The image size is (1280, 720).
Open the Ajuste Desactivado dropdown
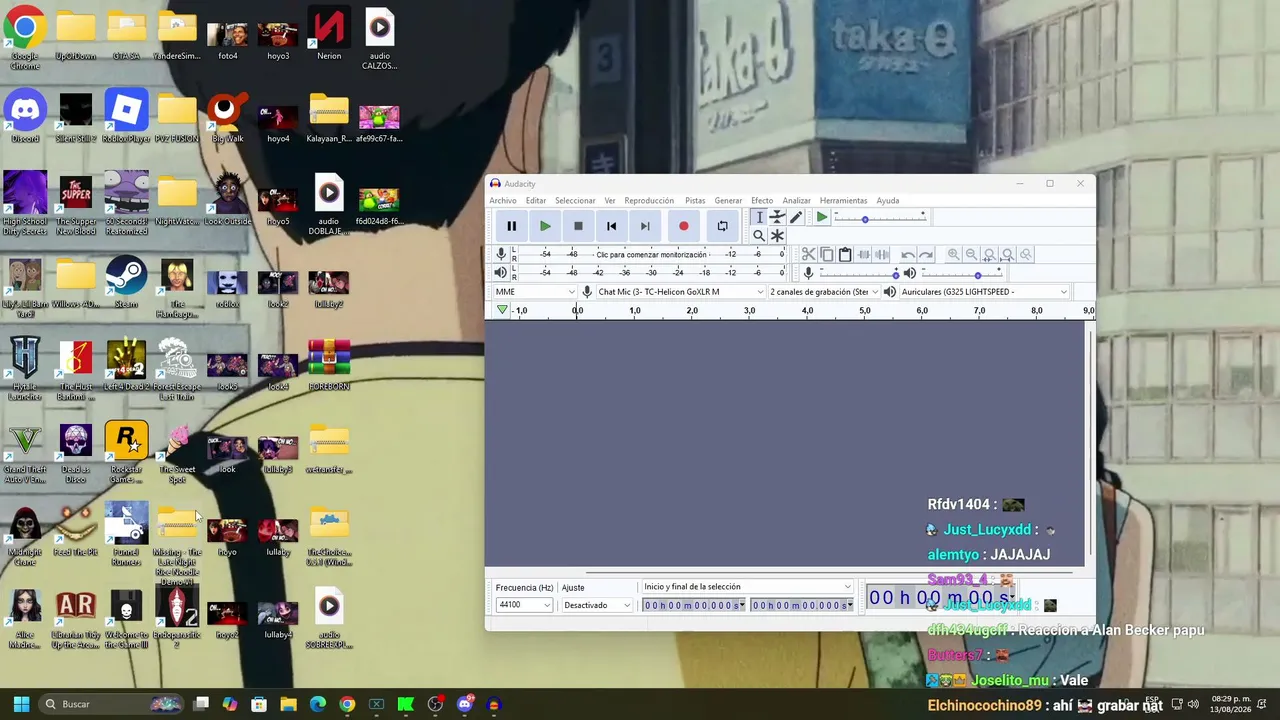pyautogui.click(x=597, y=605)
